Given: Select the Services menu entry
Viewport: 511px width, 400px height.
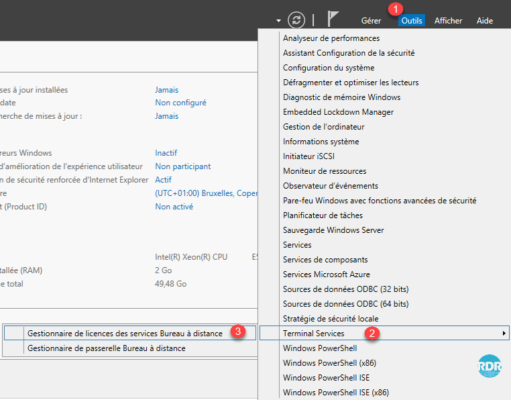Looking at the screenshot, I should (x=297, y=245).
